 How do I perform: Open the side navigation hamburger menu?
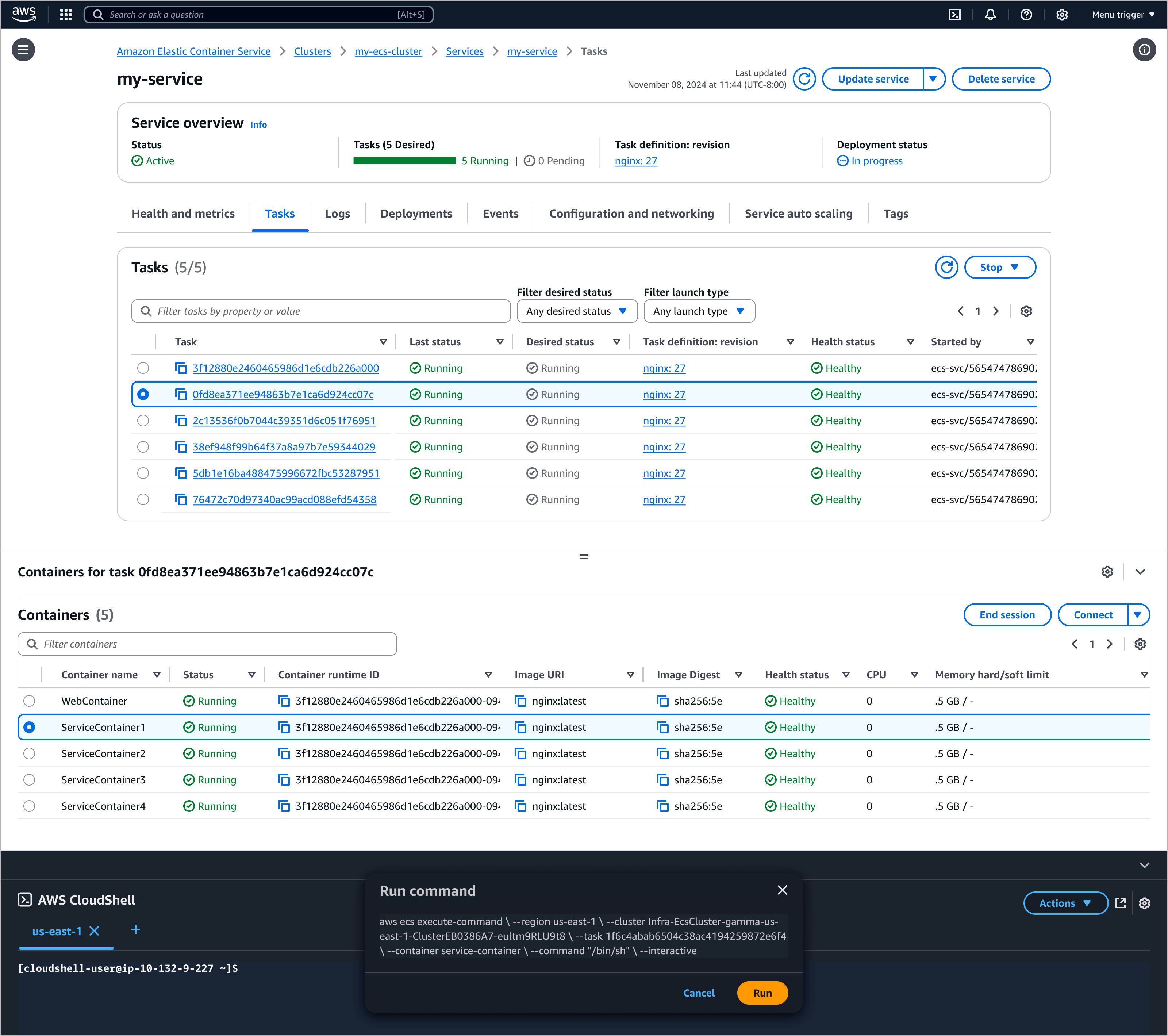(23, 50)
